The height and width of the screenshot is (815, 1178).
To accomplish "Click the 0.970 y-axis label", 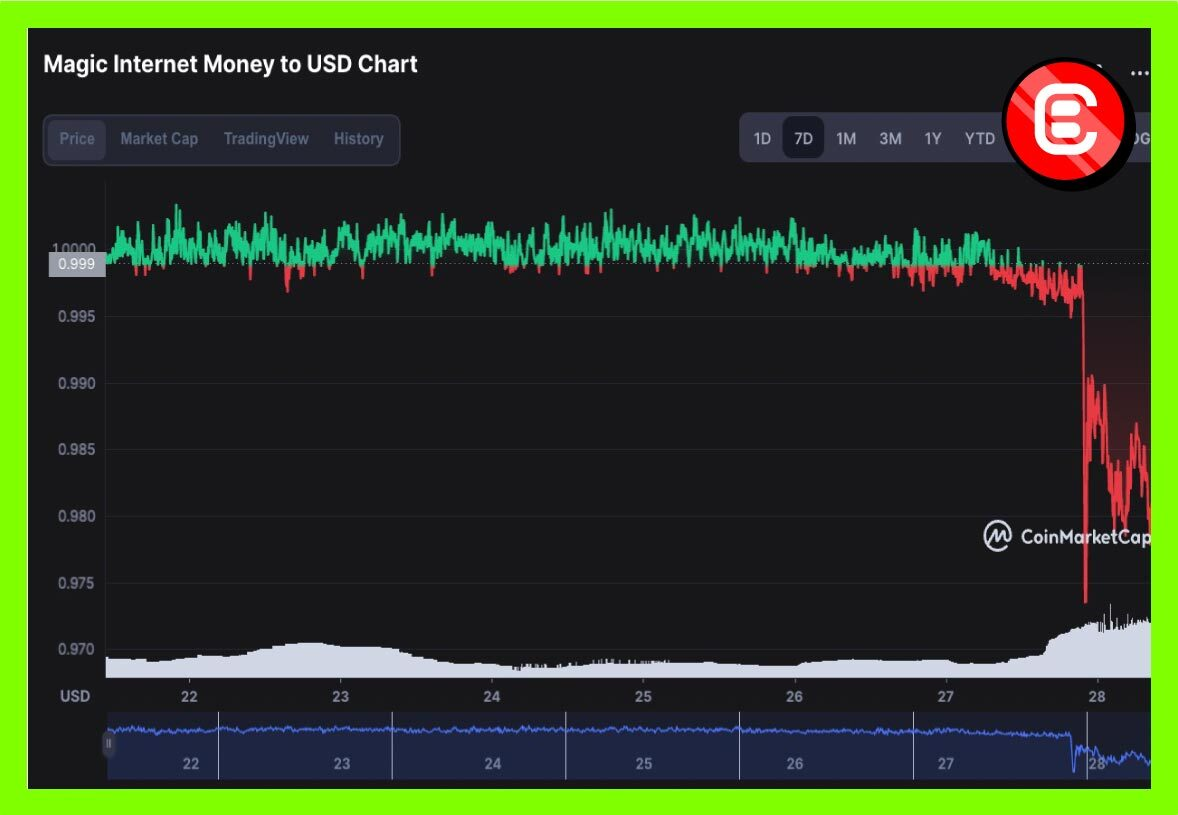I will coord(77,649).
